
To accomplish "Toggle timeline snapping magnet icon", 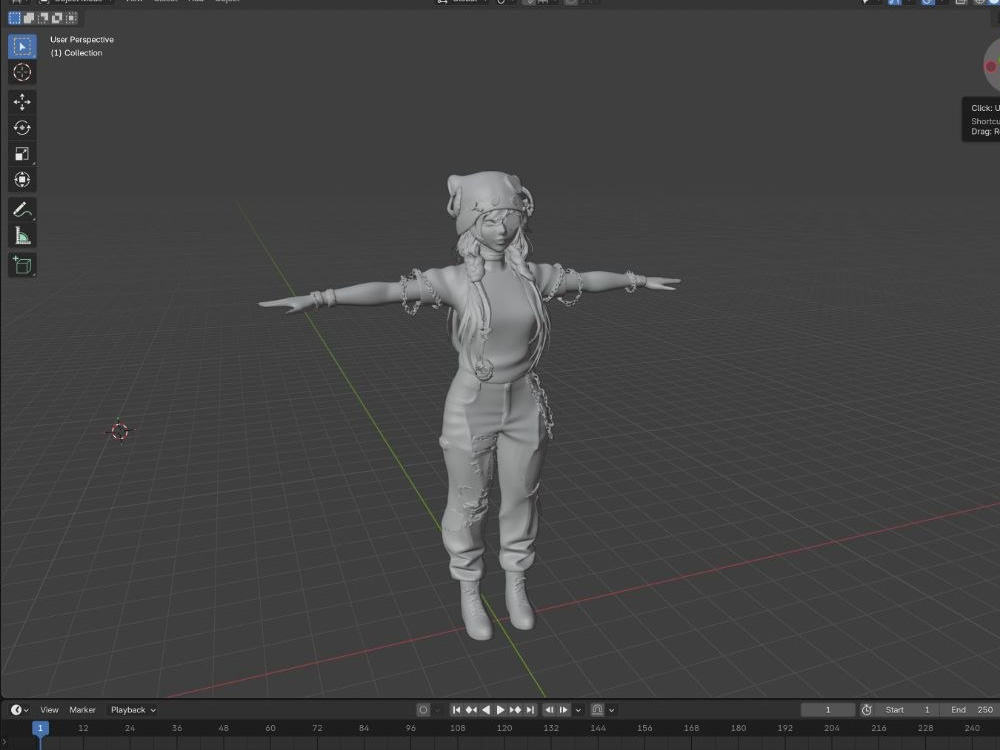I will 598,710.
